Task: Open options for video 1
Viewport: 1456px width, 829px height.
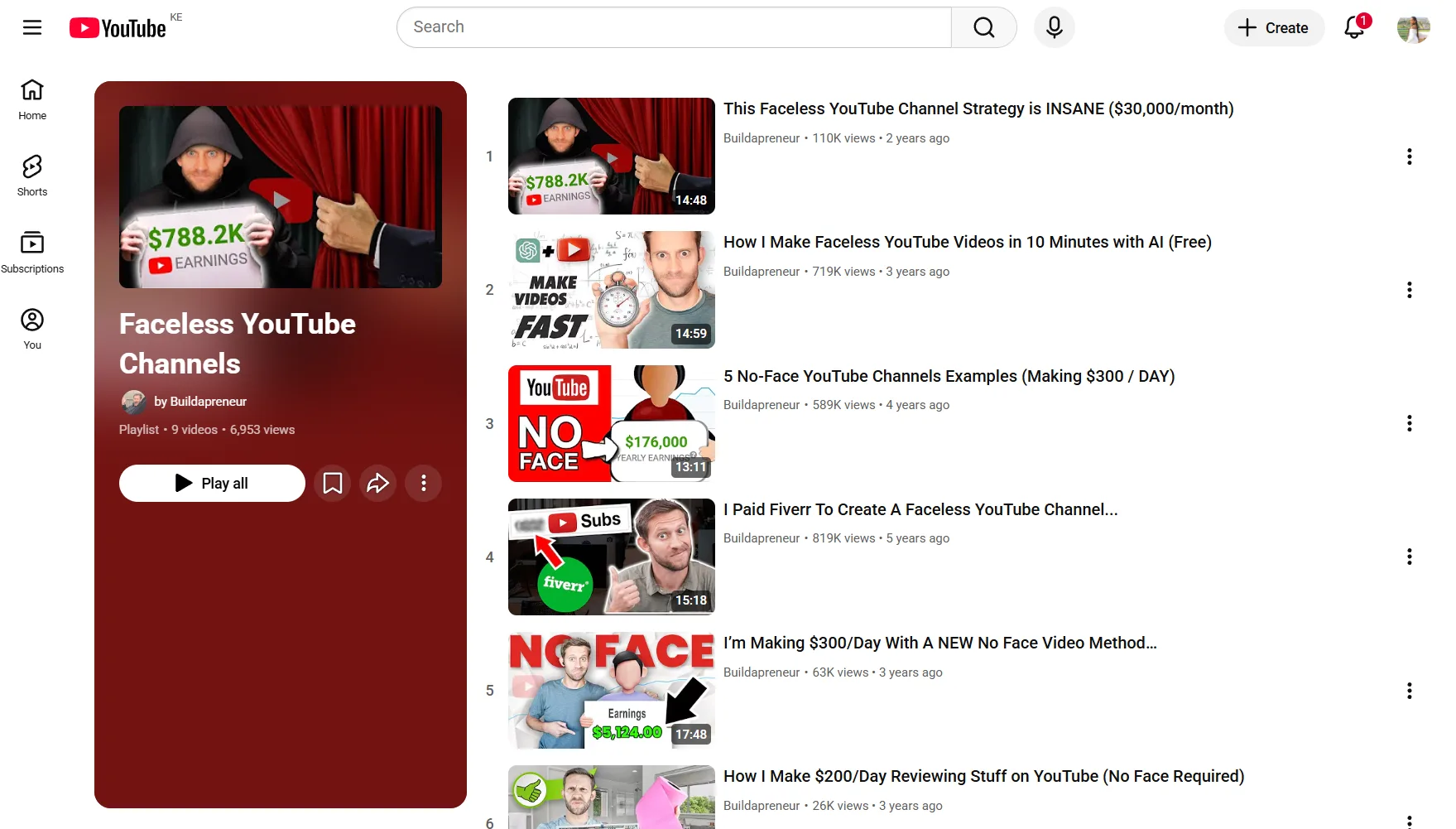Action: (1410, 157)
